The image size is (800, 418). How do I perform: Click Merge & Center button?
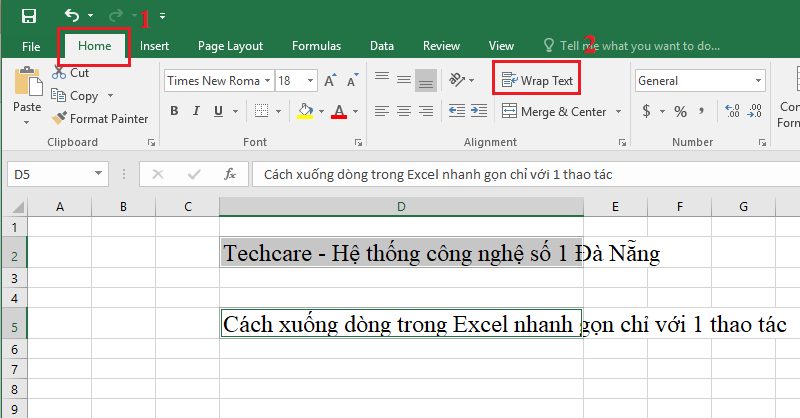pos(554,111)
